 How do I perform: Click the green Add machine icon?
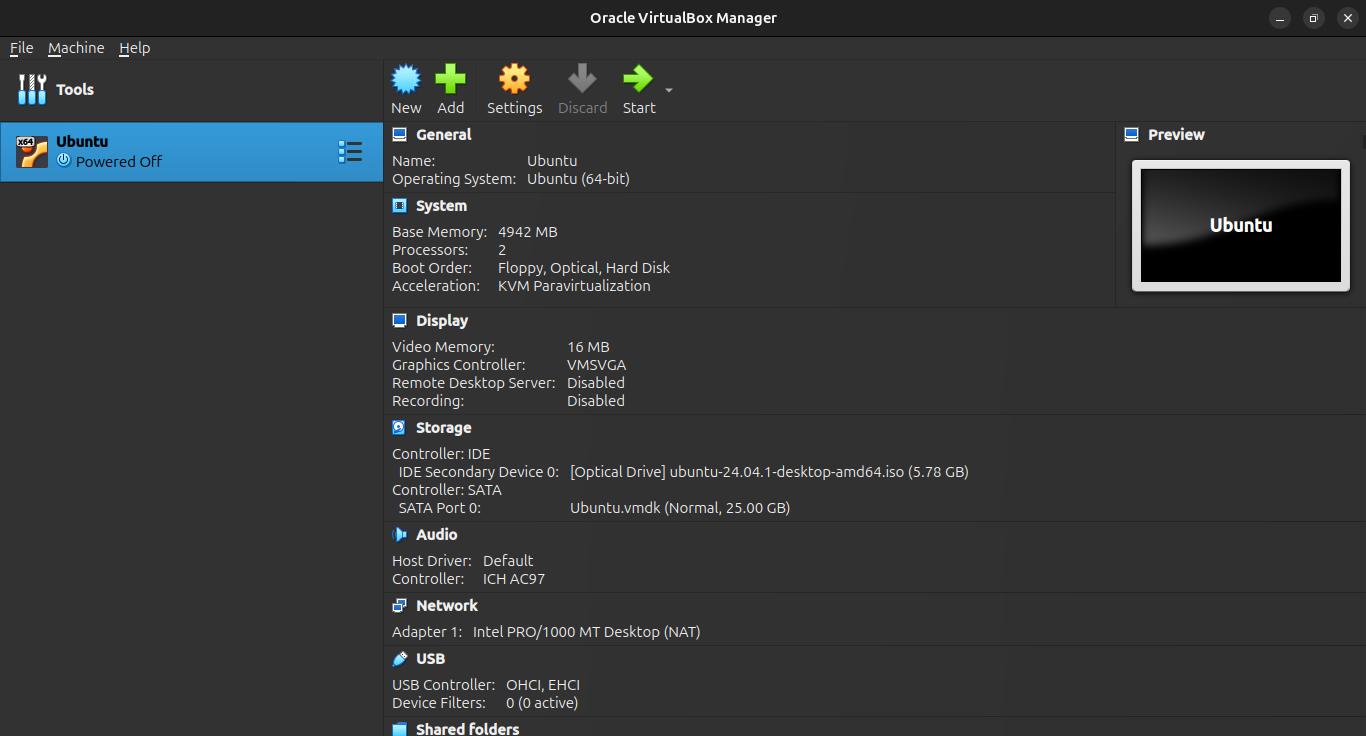450,79
